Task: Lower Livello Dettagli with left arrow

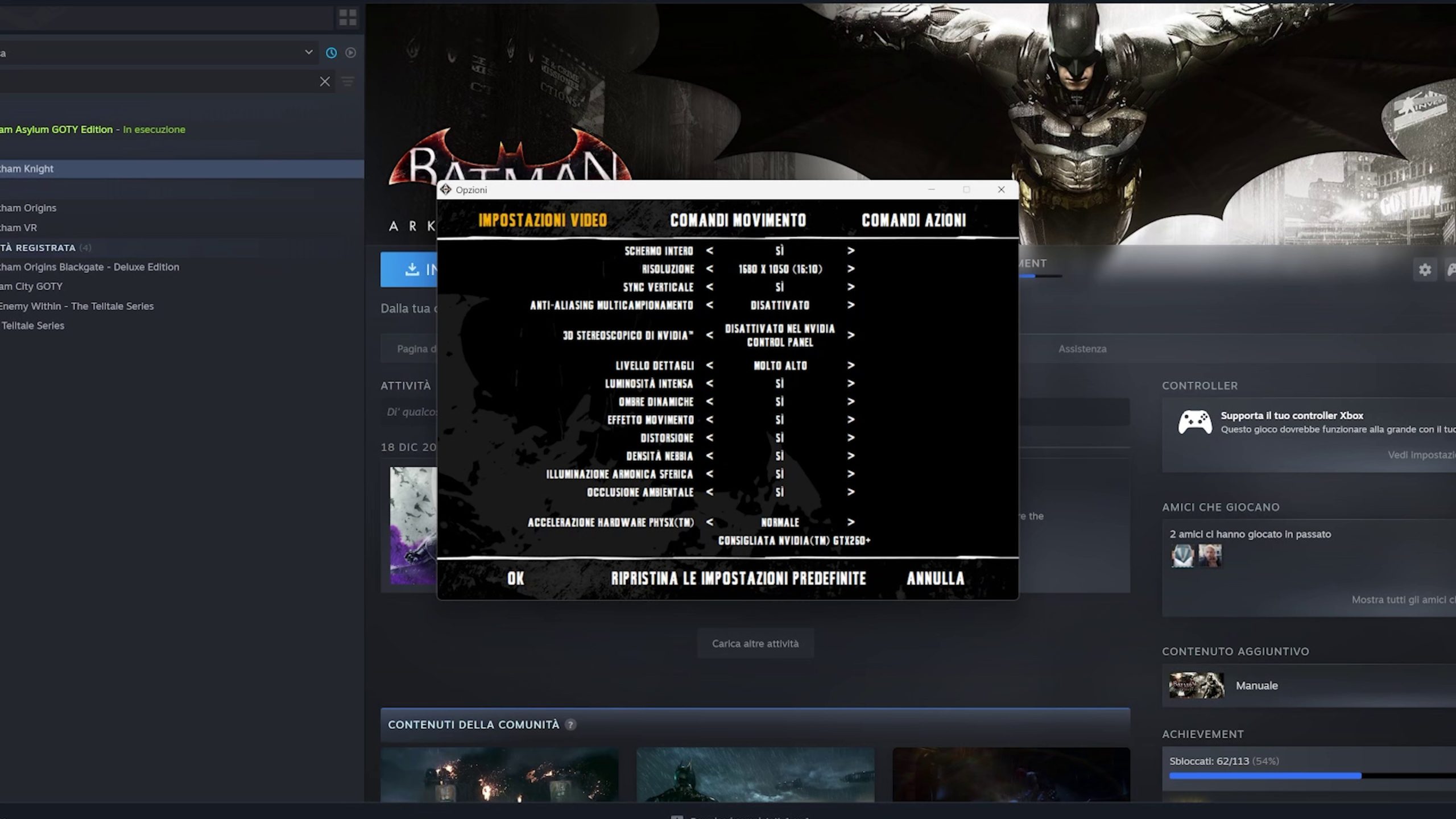Action: [709, 365]
